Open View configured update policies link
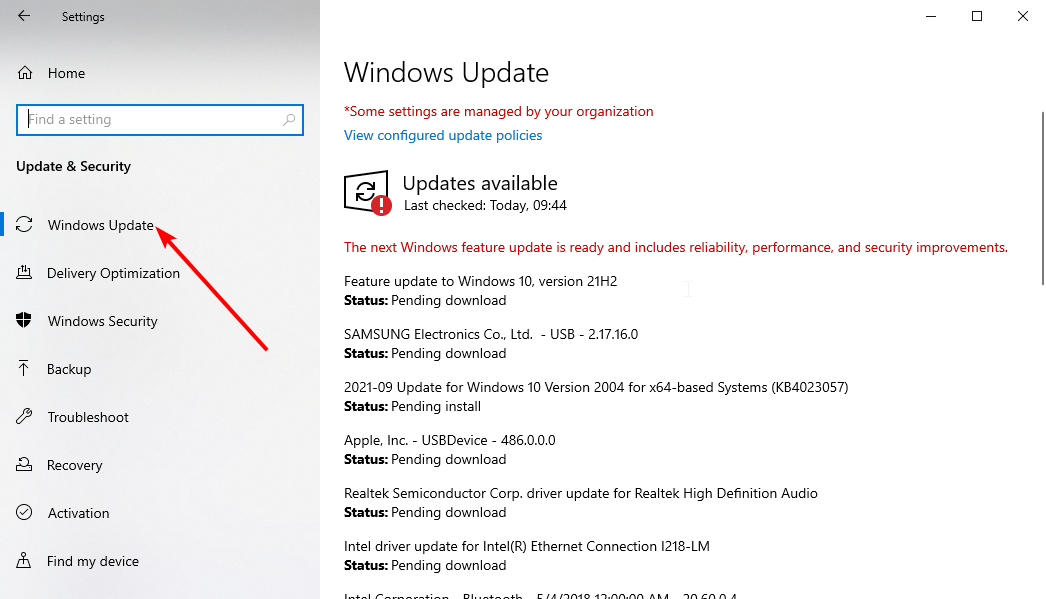The image size is (1046, 599). tap(443, 135)
